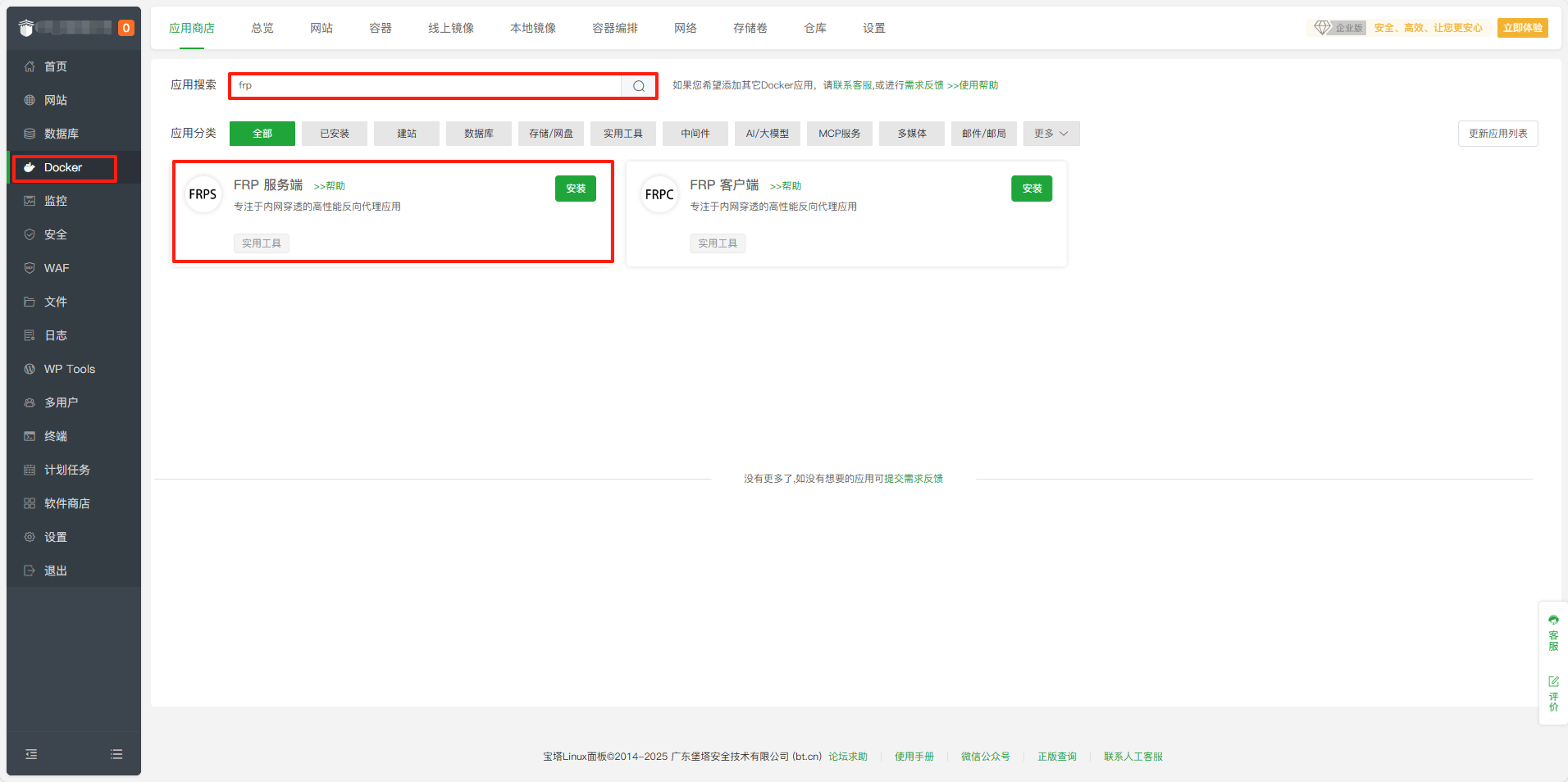The image size is (1568, 782).
Task: Click the WAF shield icon
Action: tap(30, 268)
